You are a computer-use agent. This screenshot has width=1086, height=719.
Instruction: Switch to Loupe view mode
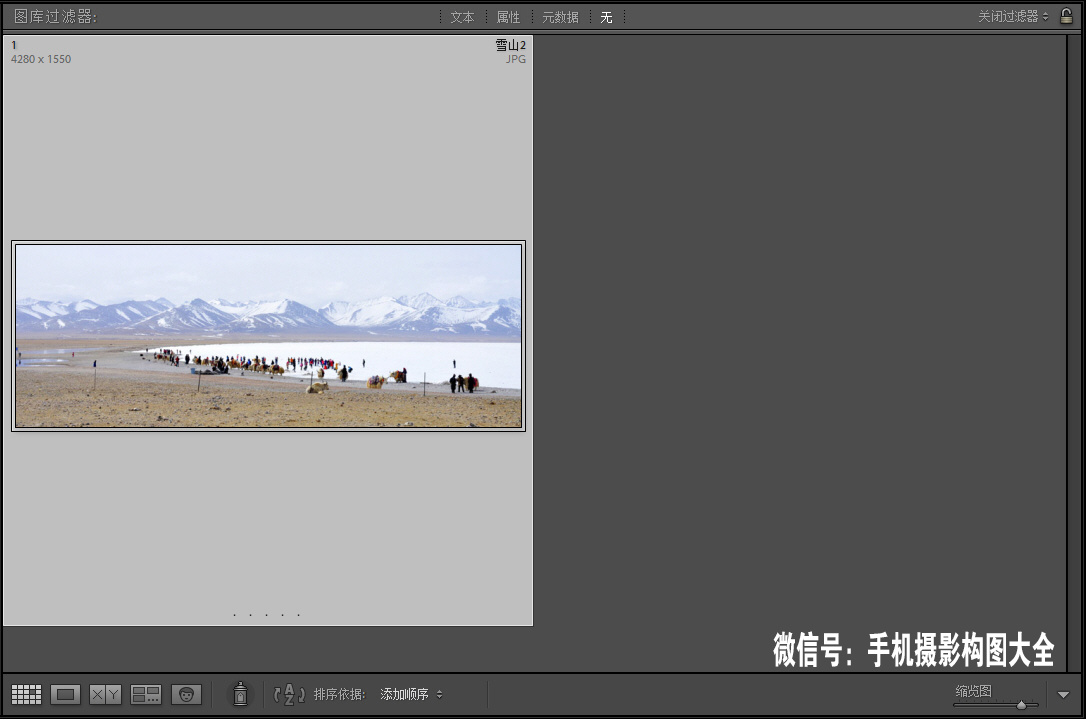65,694
